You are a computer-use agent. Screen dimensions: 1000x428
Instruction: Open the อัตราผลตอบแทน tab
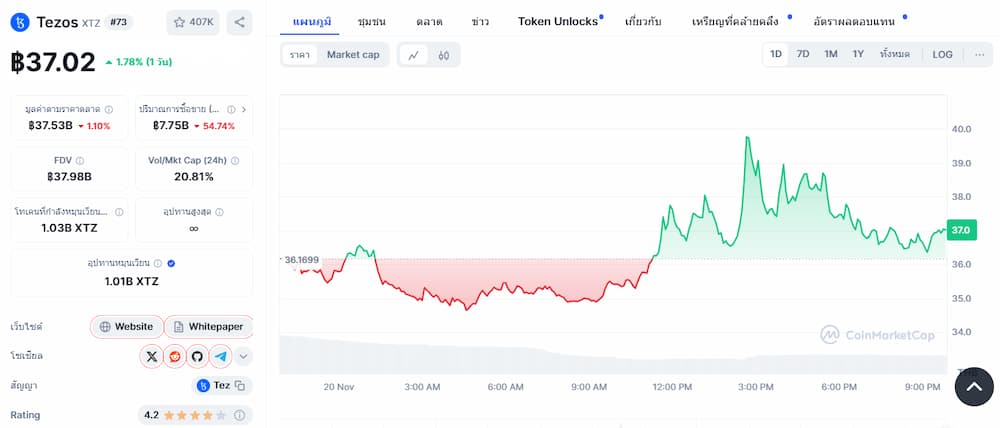(854, 22)
